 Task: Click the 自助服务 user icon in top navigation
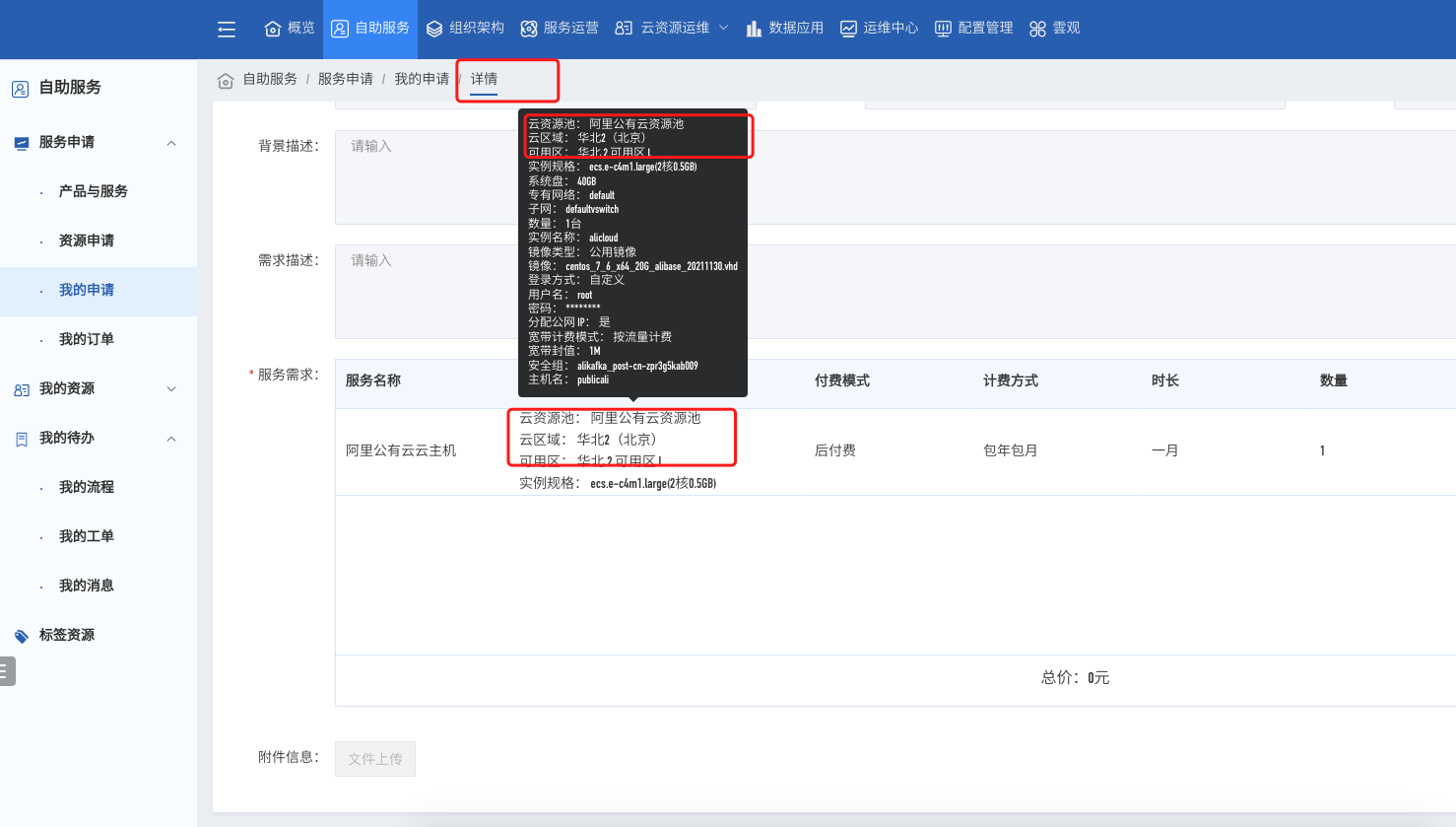pyautogui.click(x=340, y=29)
